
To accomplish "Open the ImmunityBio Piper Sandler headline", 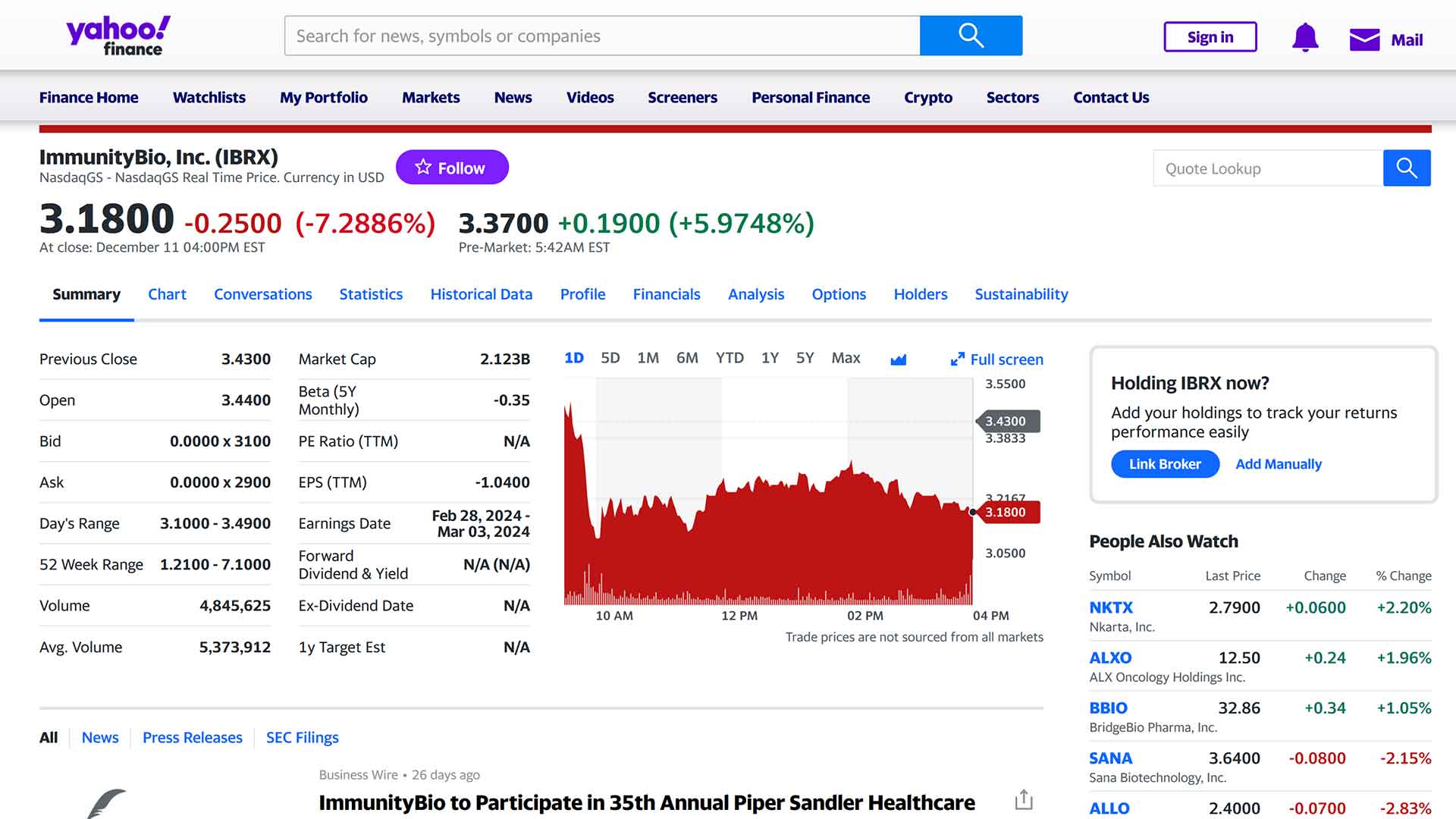I will (647, 802).
